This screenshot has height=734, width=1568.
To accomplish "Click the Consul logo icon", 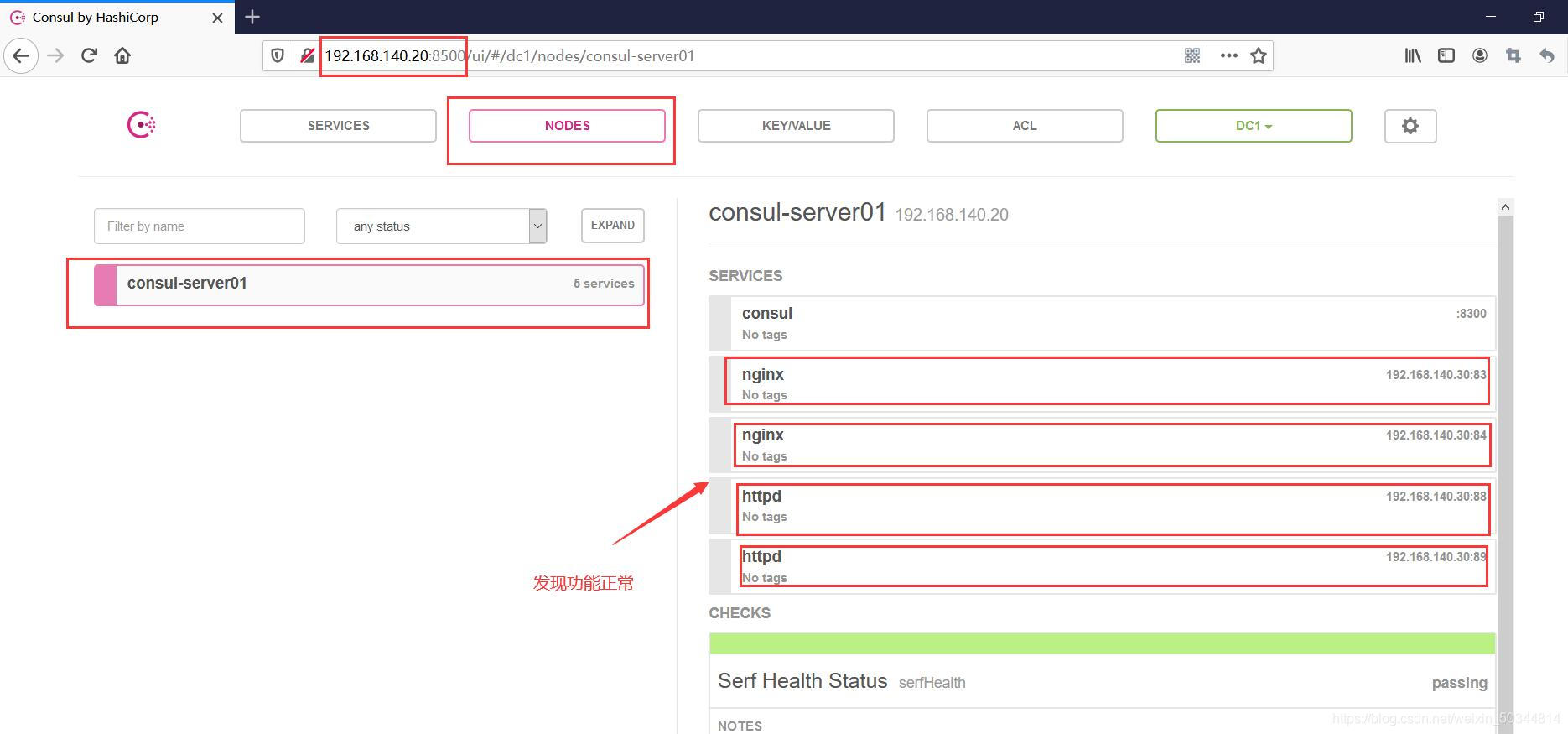I will pyautogui.click(x=141, y=125).
